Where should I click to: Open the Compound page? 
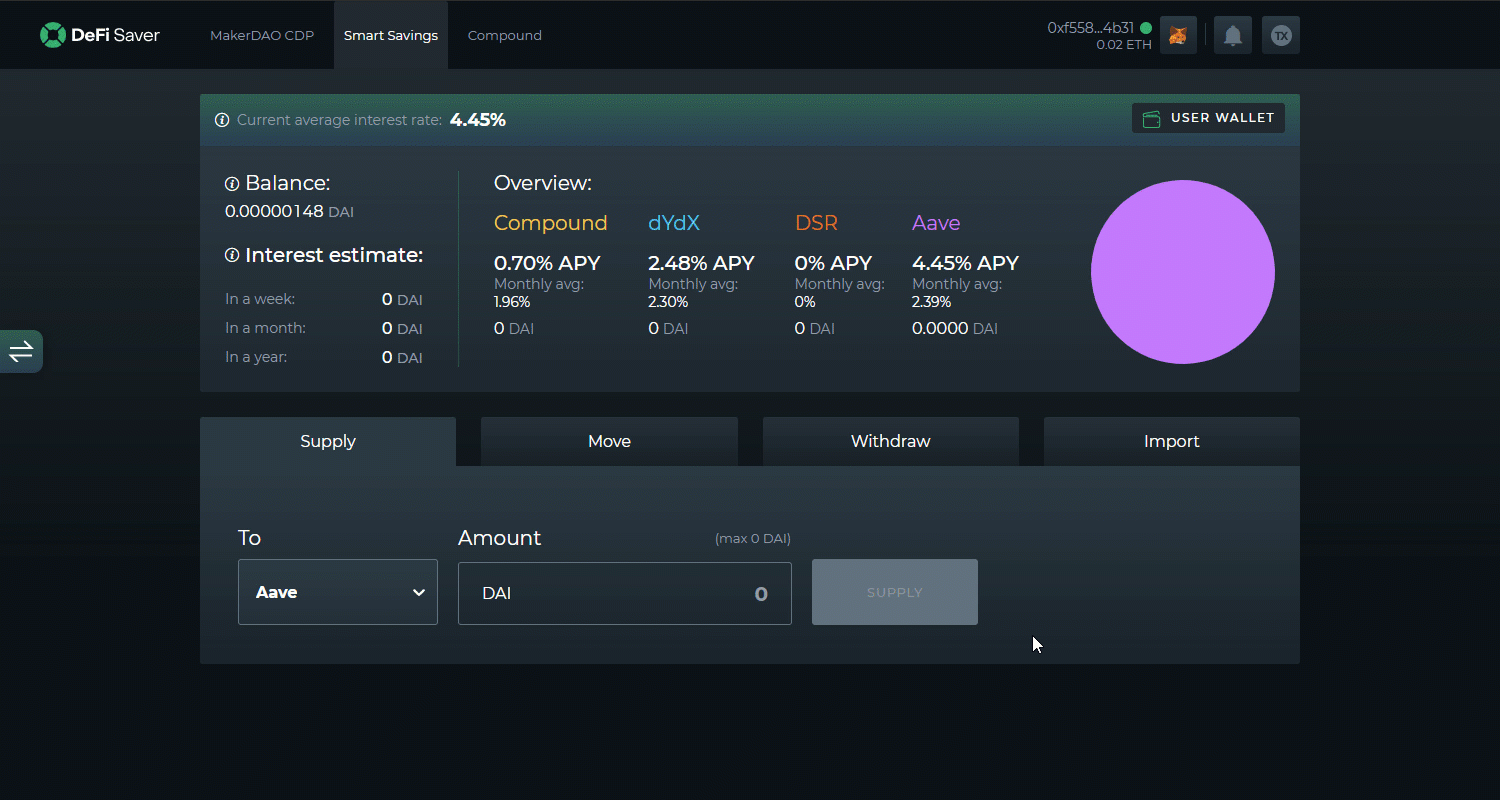(505, 35)
